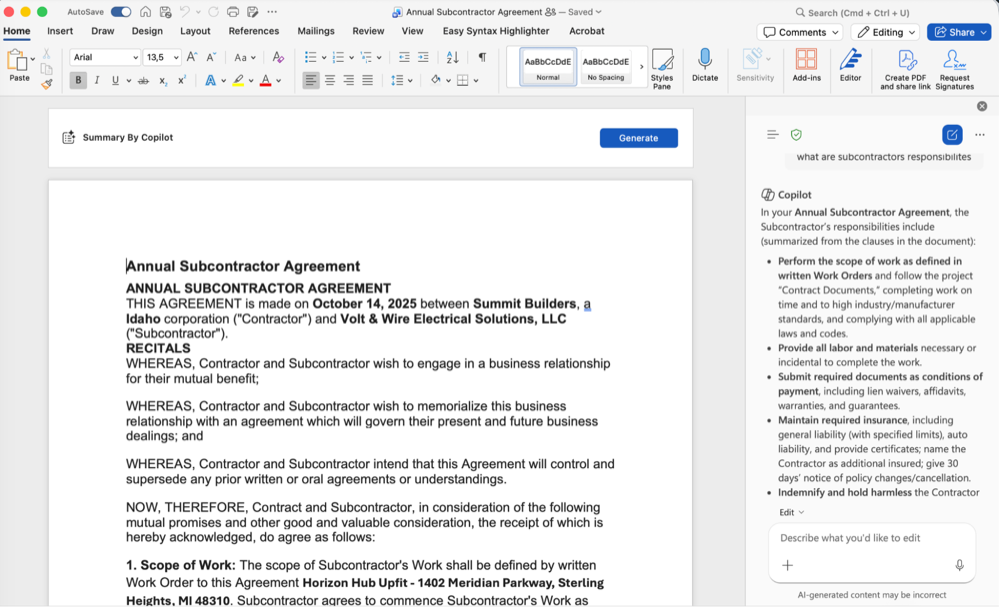
Task: Toggle AutoSave switch
Action: pos(120,12)
